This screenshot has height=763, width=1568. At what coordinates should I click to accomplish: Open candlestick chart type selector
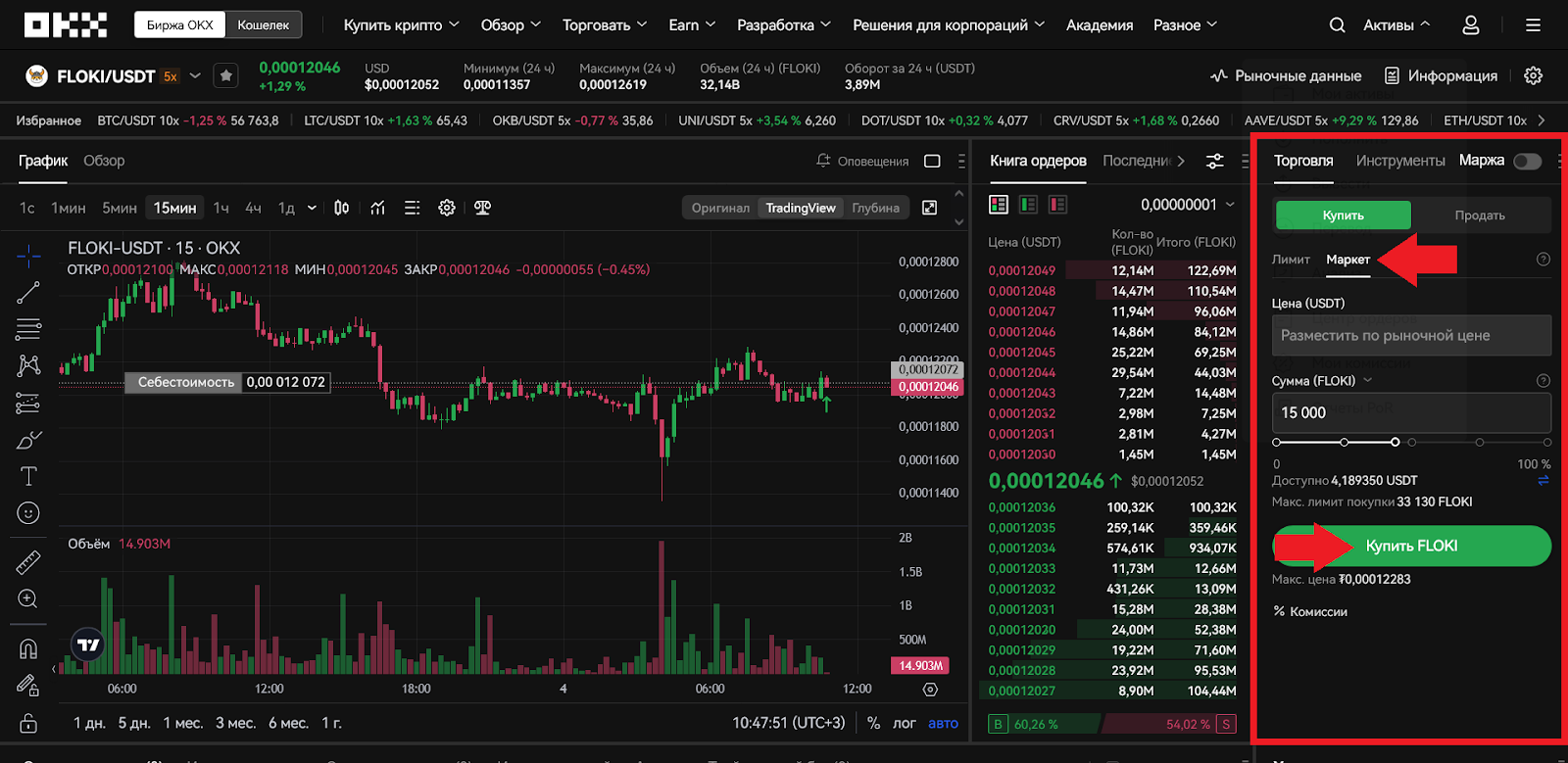341,208
